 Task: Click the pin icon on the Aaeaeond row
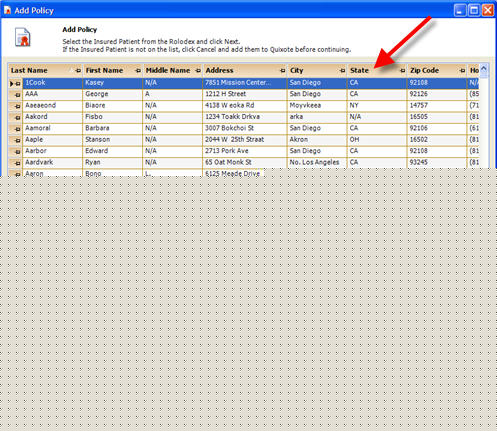tap(18, 106)
